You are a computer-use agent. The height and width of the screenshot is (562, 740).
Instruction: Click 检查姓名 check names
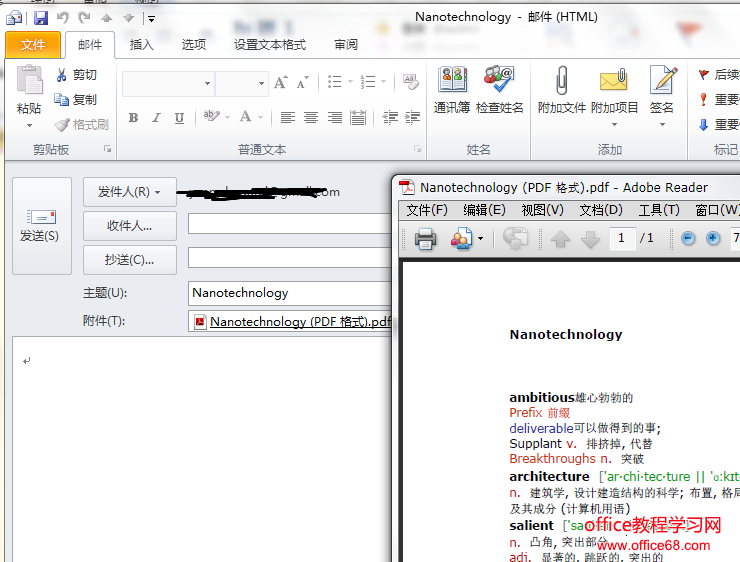tap(500, 90)
